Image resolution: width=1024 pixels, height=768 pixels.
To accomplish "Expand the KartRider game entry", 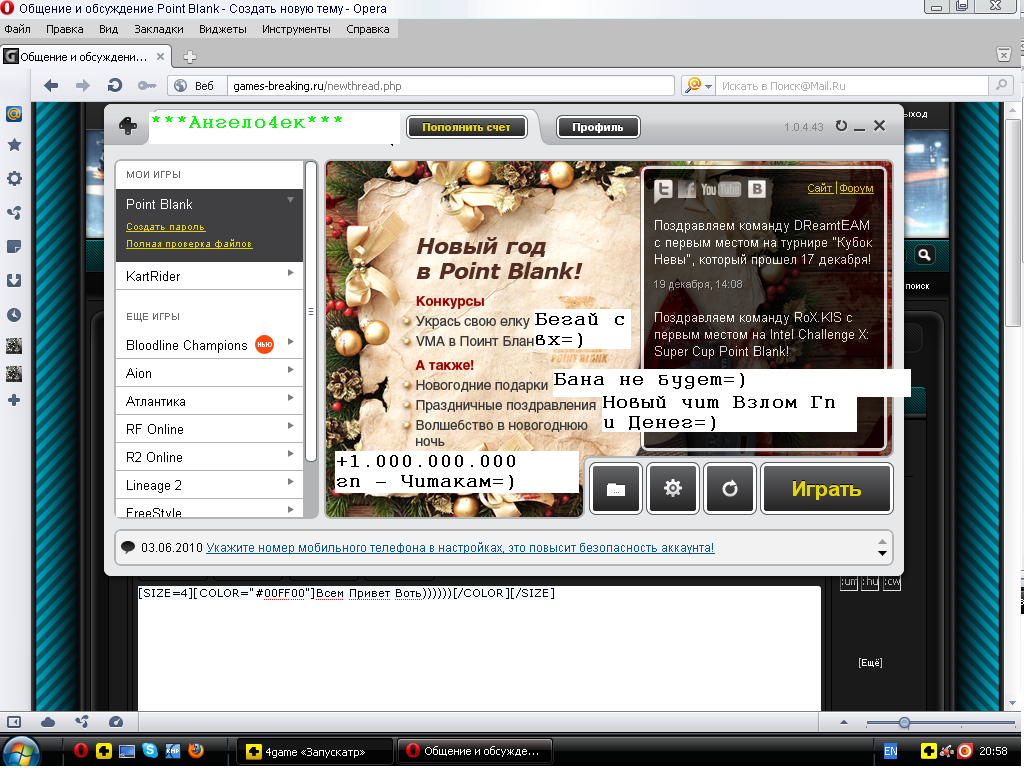I will pos(291,273).
